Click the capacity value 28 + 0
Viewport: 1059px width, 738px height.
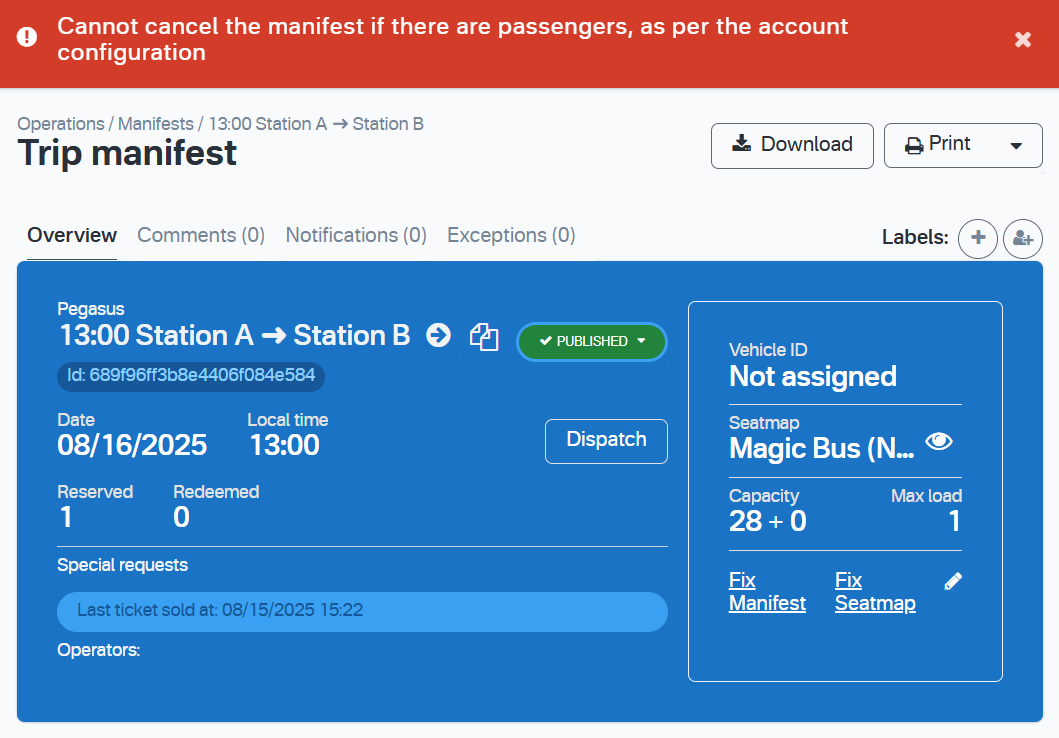pyautogui.click(x=767, y=521)
